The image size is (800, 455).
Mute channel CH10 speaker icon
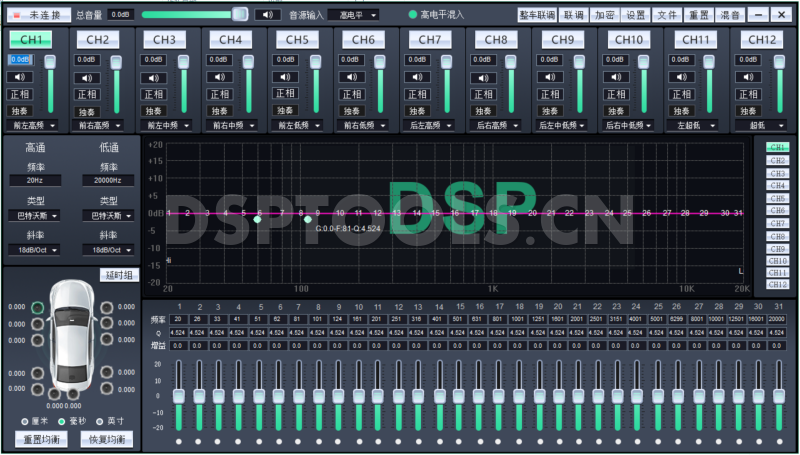point(616,77)
